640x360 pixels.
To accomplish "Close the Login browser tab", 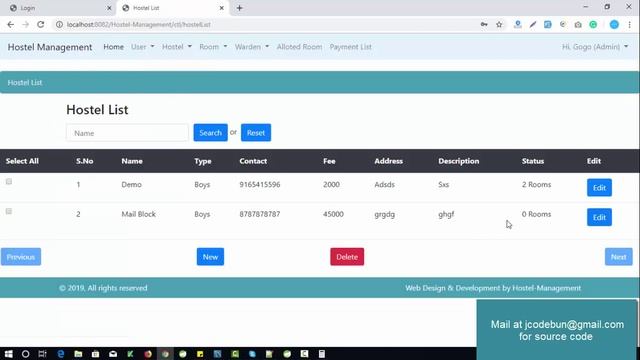I will (x=109, y=8).
